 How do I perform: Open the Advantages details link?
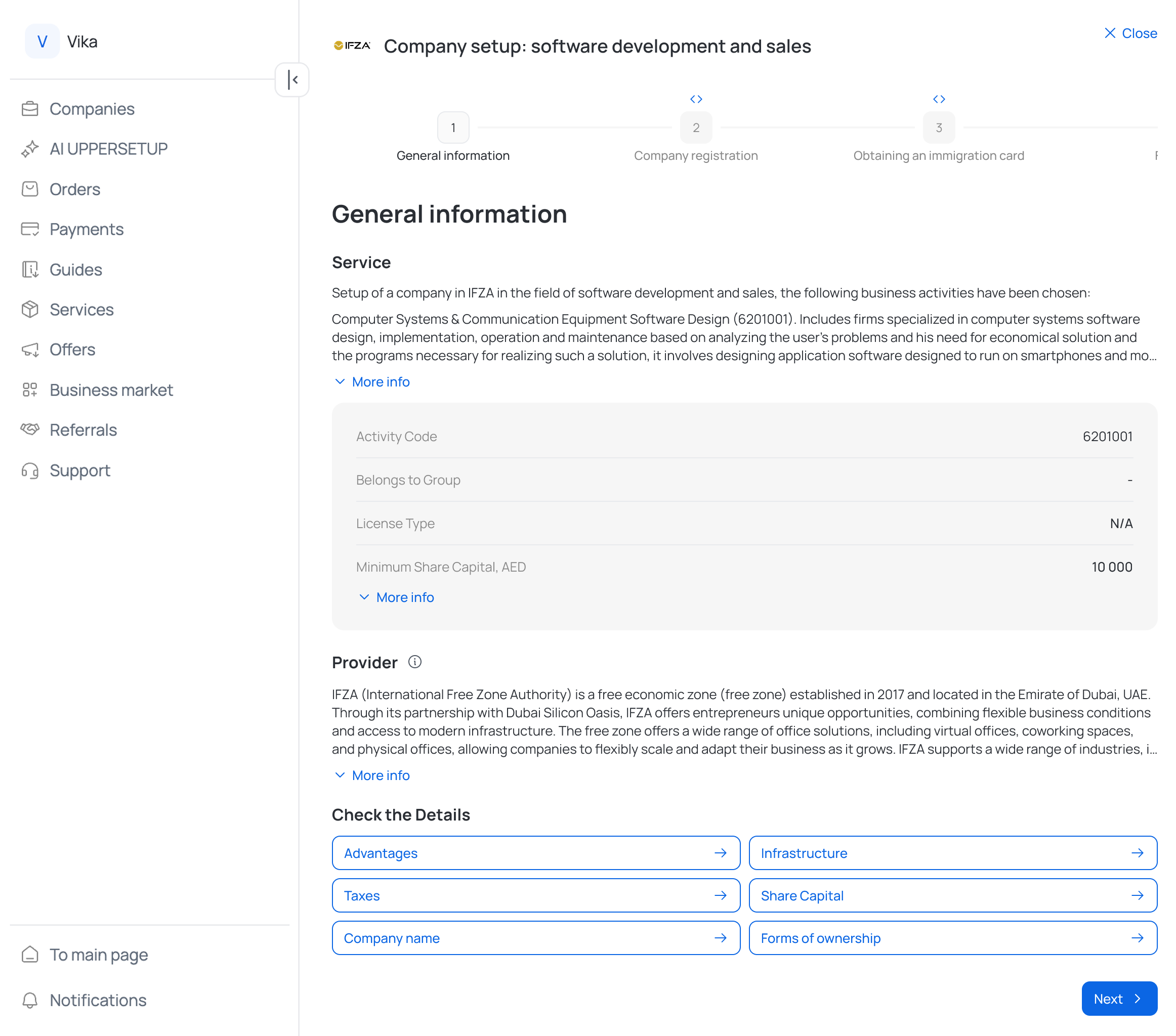point(535,853)
